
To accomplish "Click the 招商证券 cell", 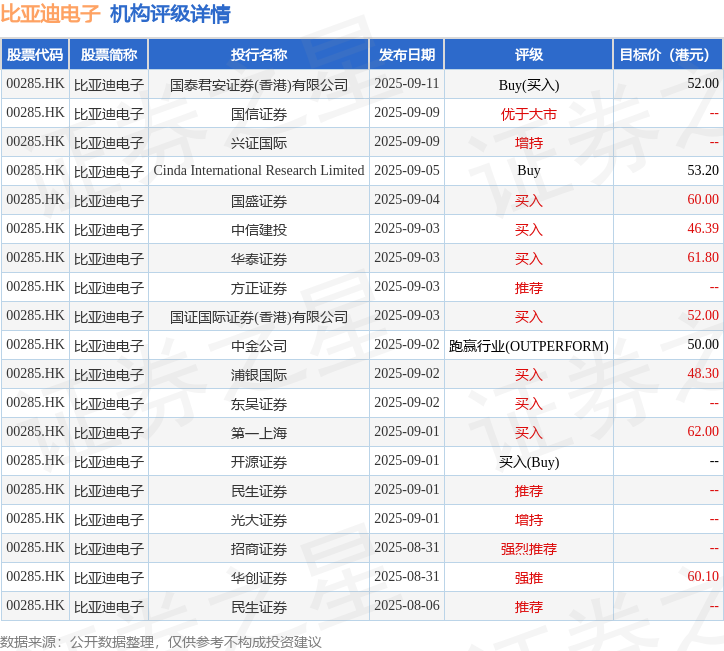I will click(x=259, y=549).
